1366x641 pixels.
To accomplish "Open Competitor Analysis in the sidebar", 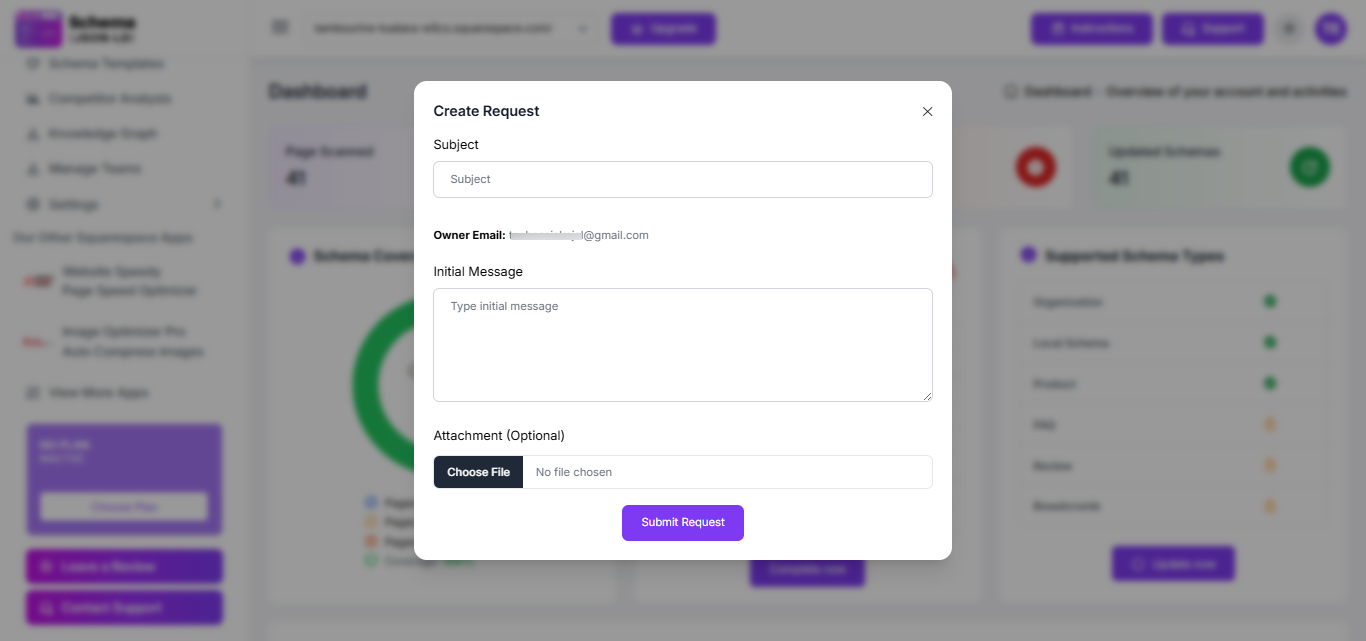I will (x=110, y=99).
